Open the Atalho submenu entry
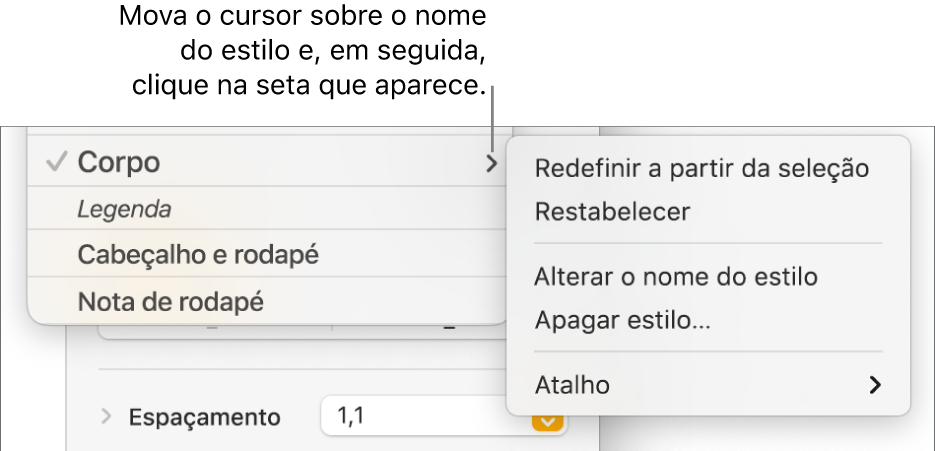This screenshot has width=935, height=451. point(573,385)
